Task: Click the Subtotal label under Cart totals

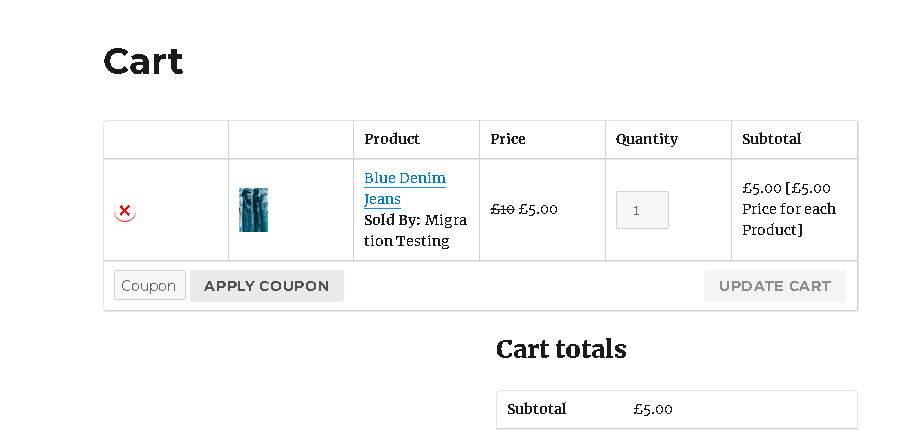Action: coord(536,409)
